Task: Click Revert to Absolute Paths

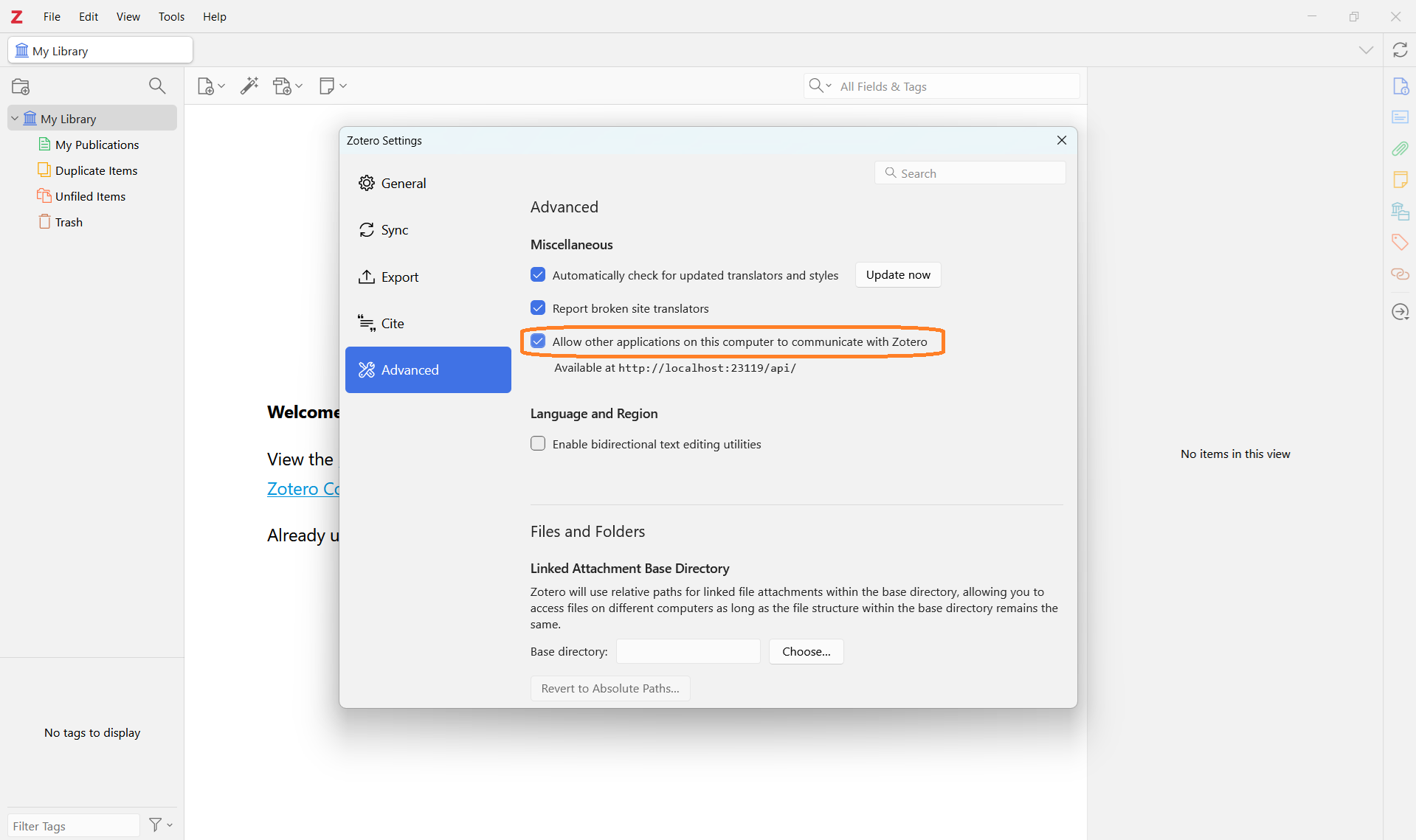Action: point(610,688)
